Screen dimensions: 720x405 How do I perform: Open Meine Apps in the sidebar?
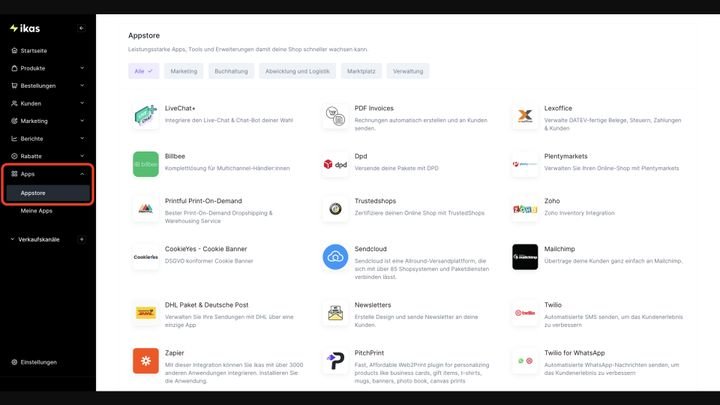(37, 211)
